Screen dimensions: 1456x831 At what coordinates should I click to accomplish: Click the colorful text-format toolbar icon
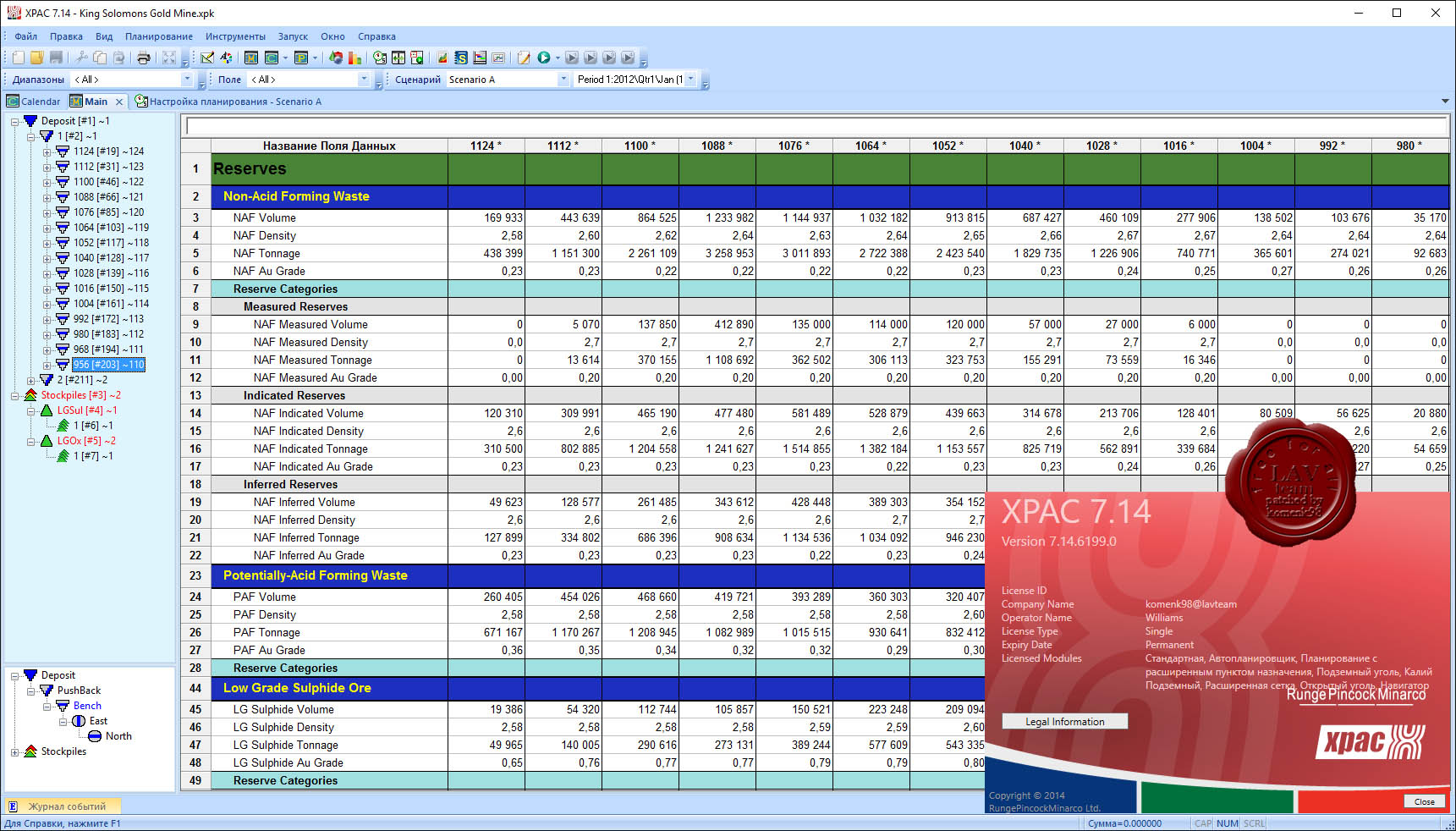pyautogui.click(x=226, y=58)
